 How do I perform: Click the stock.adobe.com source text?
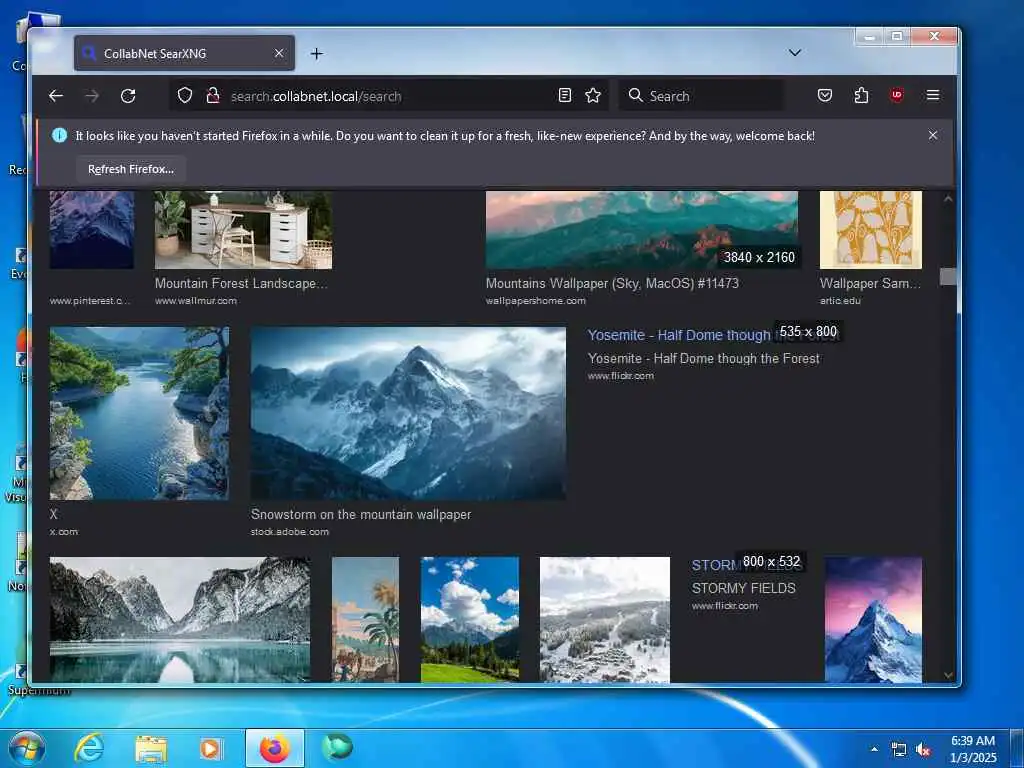click(x=290, y=532)
